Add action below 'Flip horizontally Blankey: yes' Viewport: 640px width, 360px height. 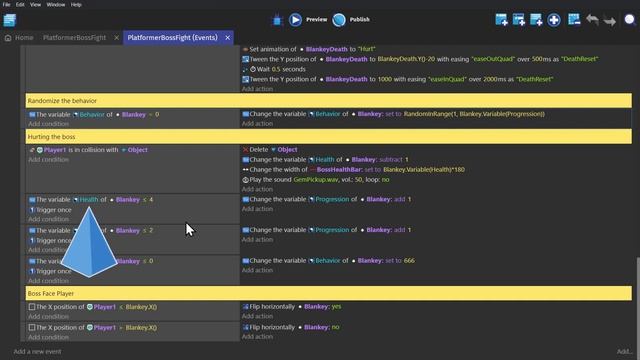click(257, 316)
